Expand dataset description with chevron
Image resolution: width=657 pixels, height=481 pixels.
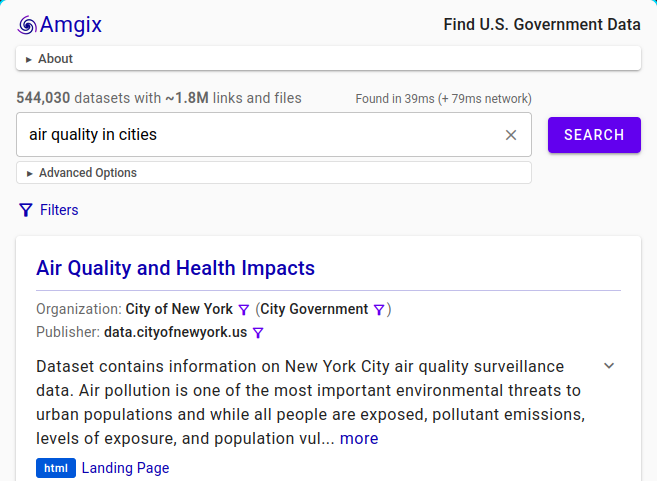pos(609,366)
